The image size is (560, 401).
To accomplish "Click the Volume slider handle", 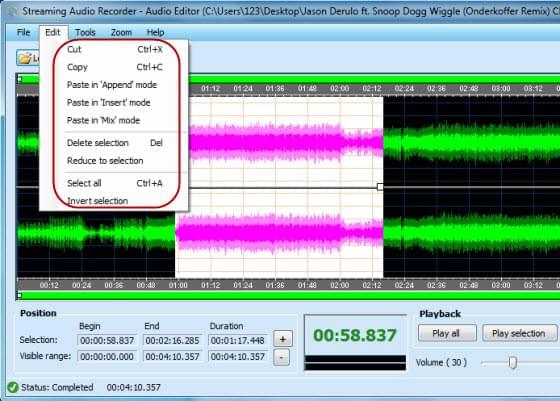I will point(513,363).
